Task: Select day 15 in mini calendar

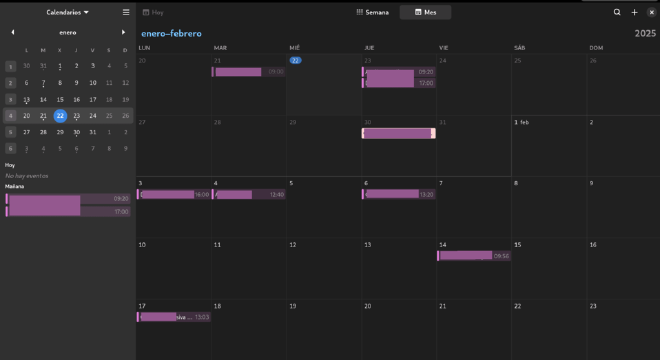Action: 60,99
